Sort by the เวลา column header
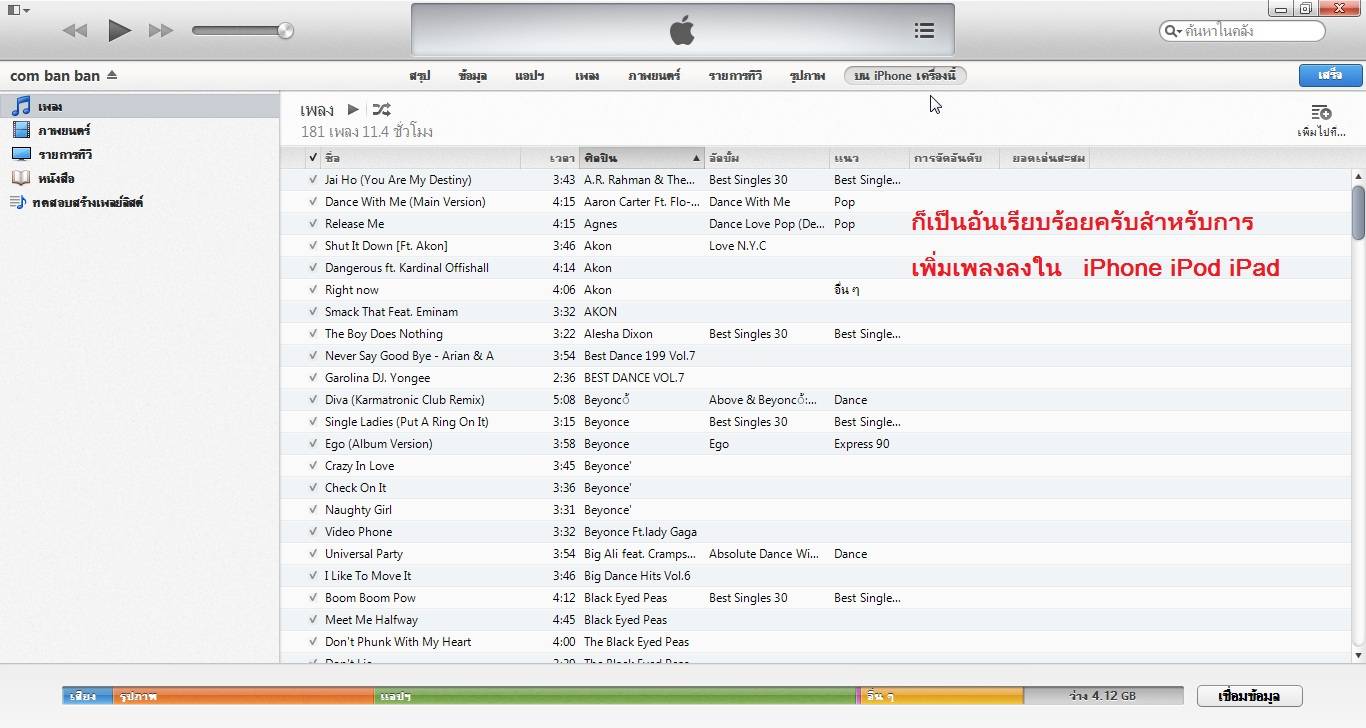Screen dimensions: 1366x728 coord(549,158)
